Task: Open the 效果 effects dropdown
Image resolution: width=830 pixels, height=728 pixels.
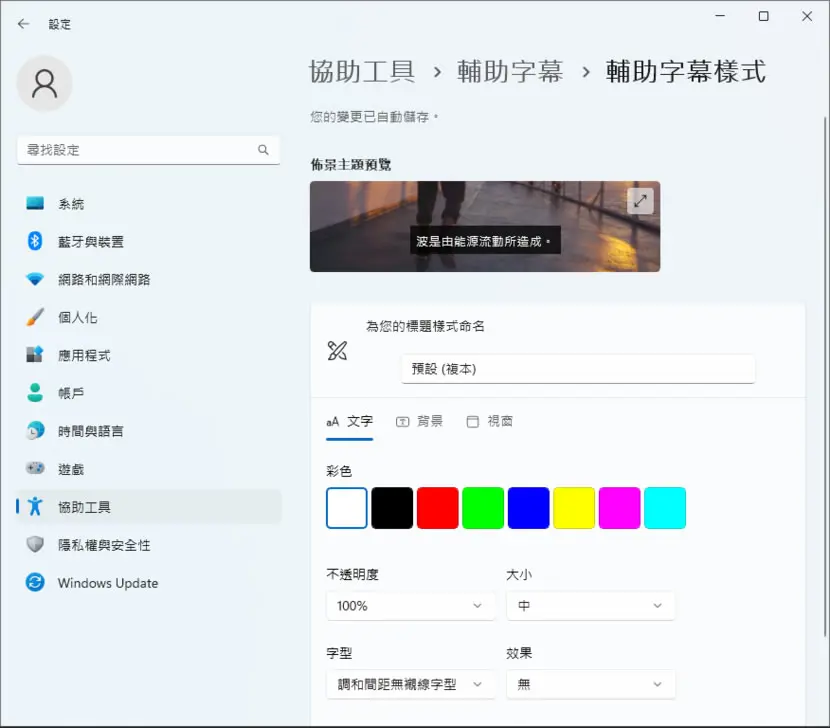Action: coord(590,684)
